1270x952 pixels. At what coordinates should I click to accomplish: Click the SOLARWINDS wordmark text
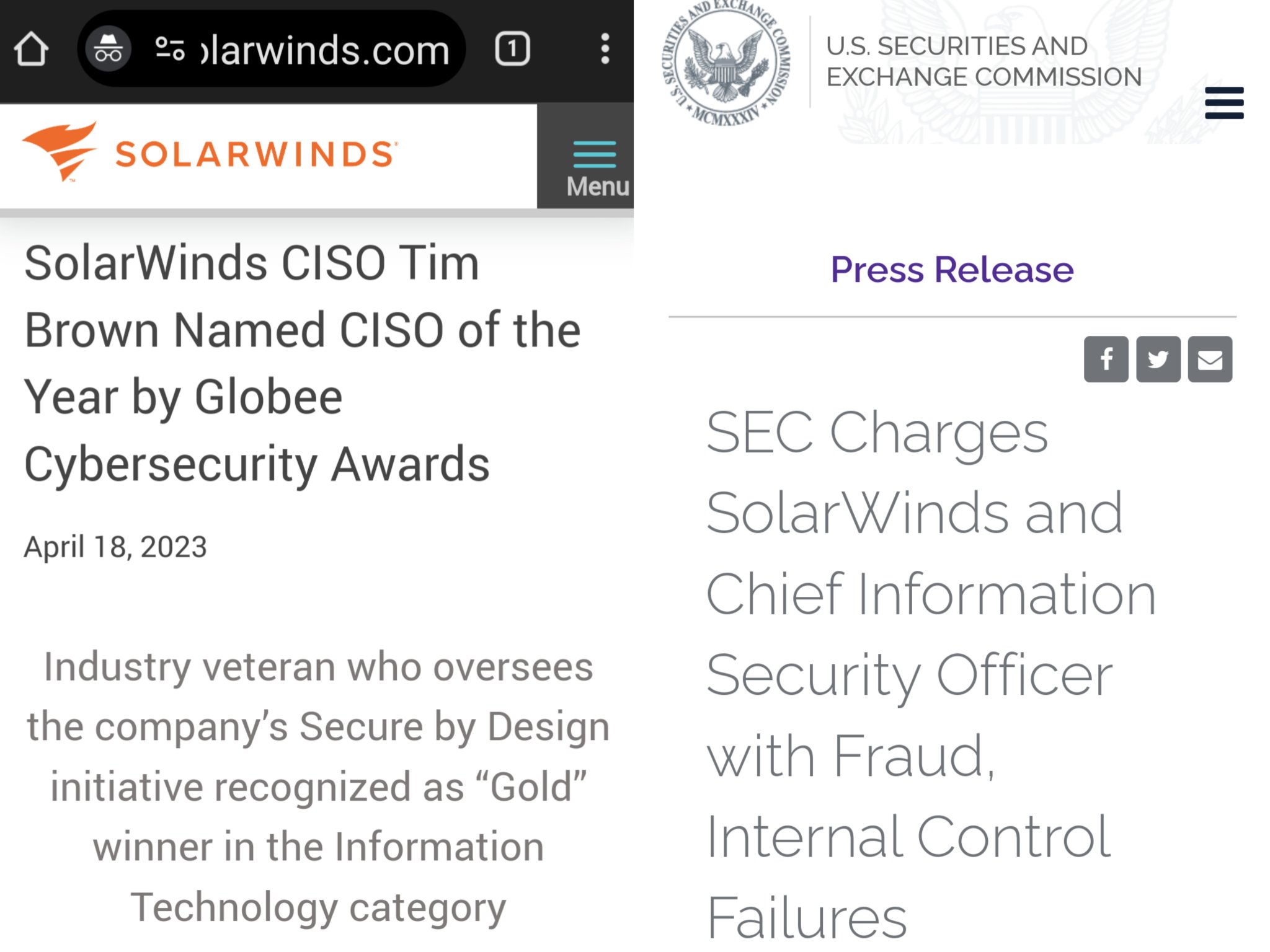(x=255, y=154)
